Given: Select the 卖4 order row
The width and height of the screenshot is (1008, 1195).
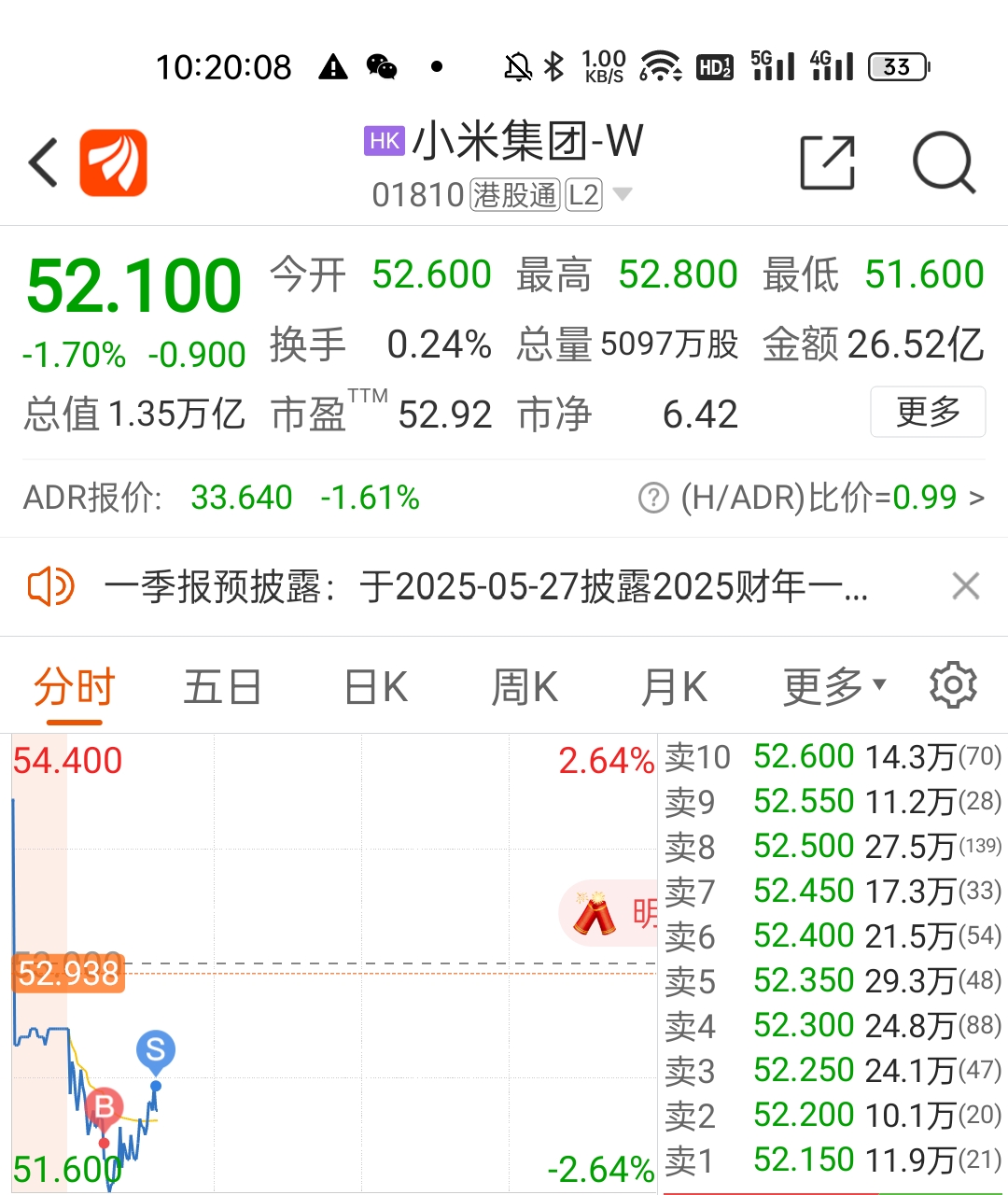Looking at the screenshot, I should pyautogui.click(x=833, y=1026).
